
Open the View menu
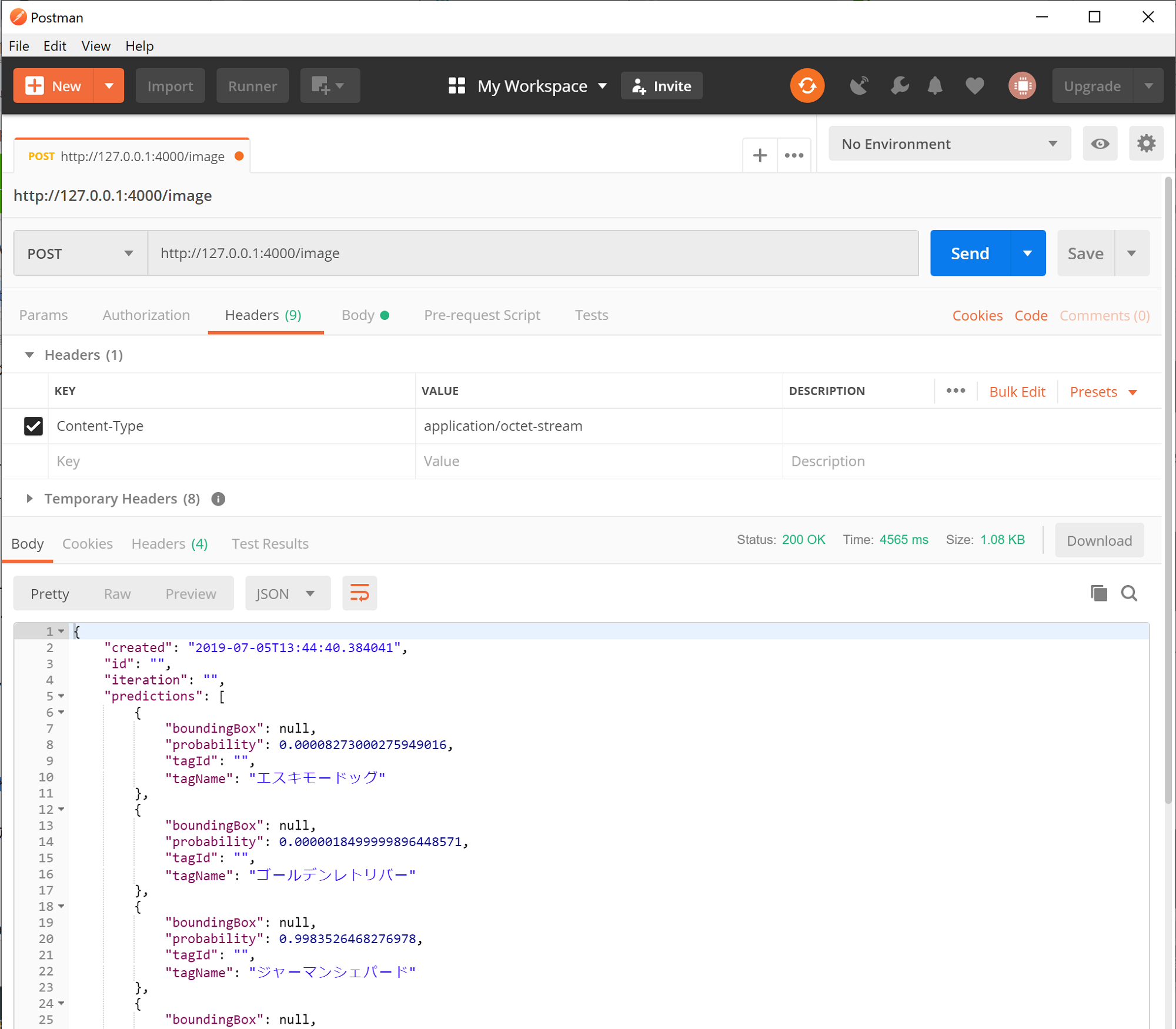pyautogui.click(x=95, y=46)
